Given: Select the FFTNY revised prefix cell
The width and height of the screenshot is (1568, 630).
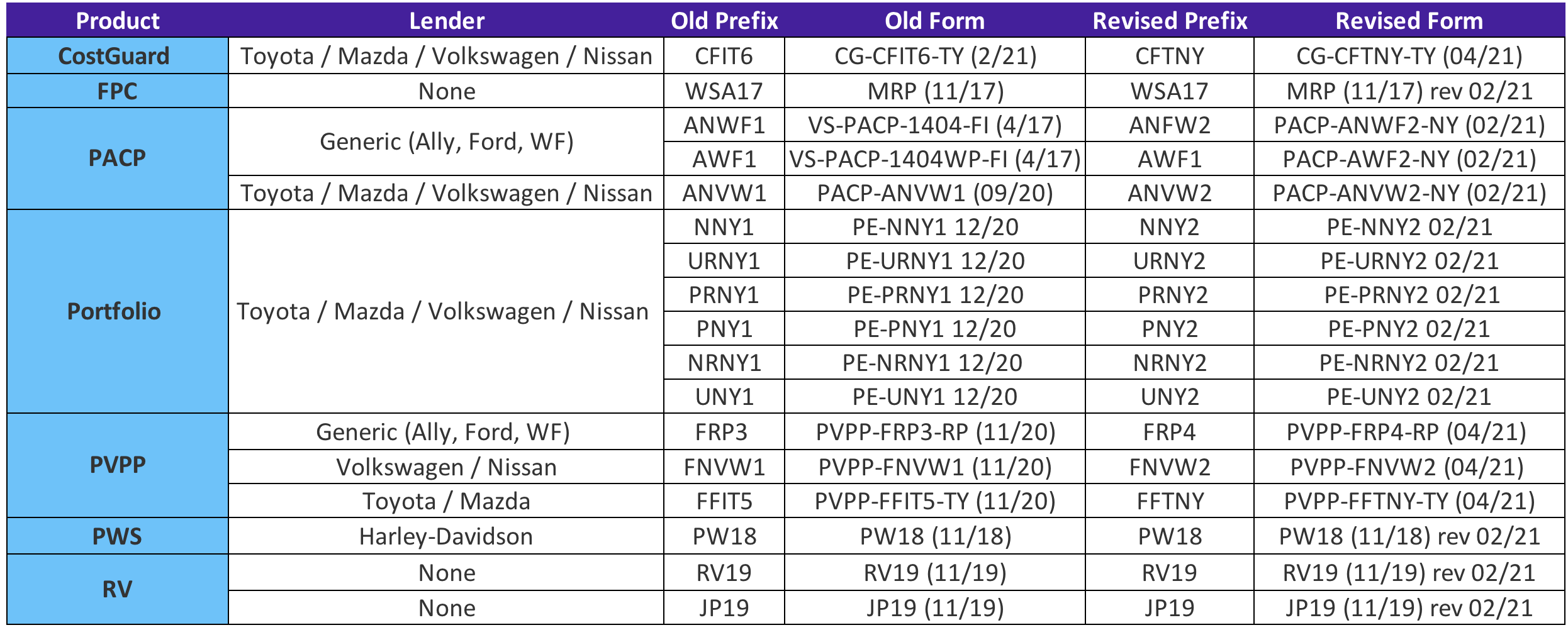Looking at the screenshot, I should pos(1170,501).
